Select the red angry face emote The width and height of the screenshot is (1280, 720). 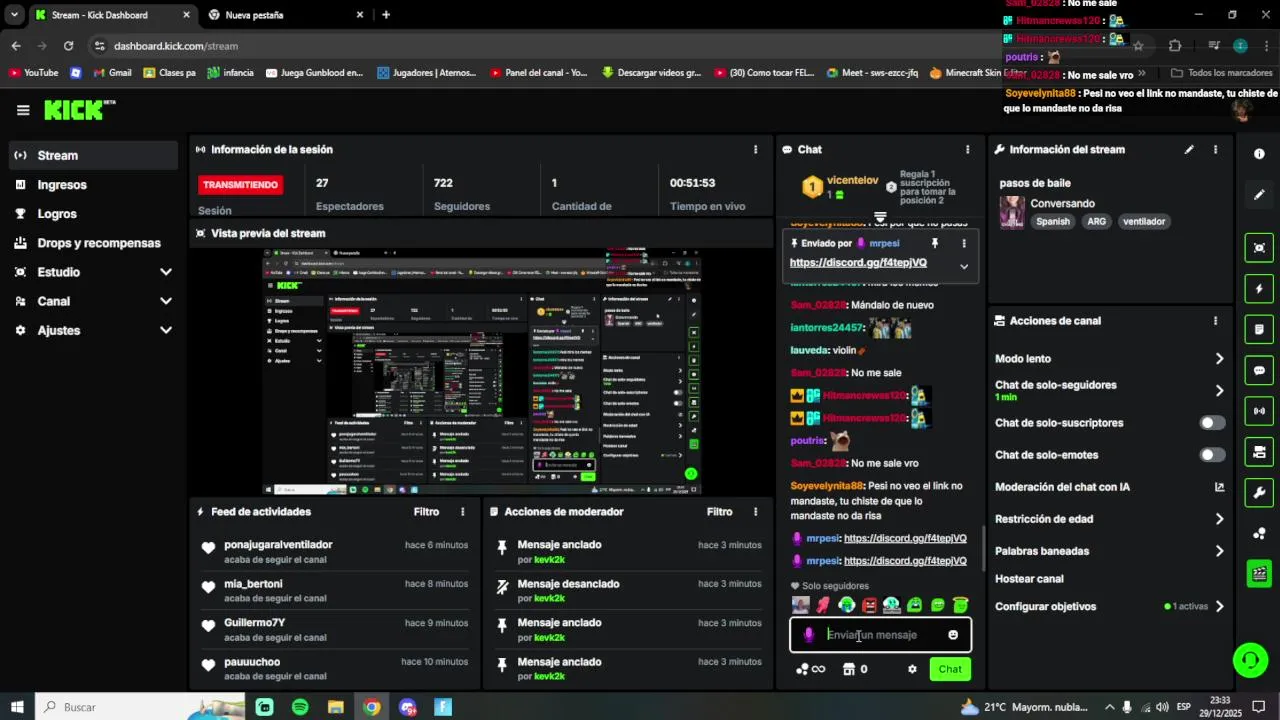pos(869,605)
